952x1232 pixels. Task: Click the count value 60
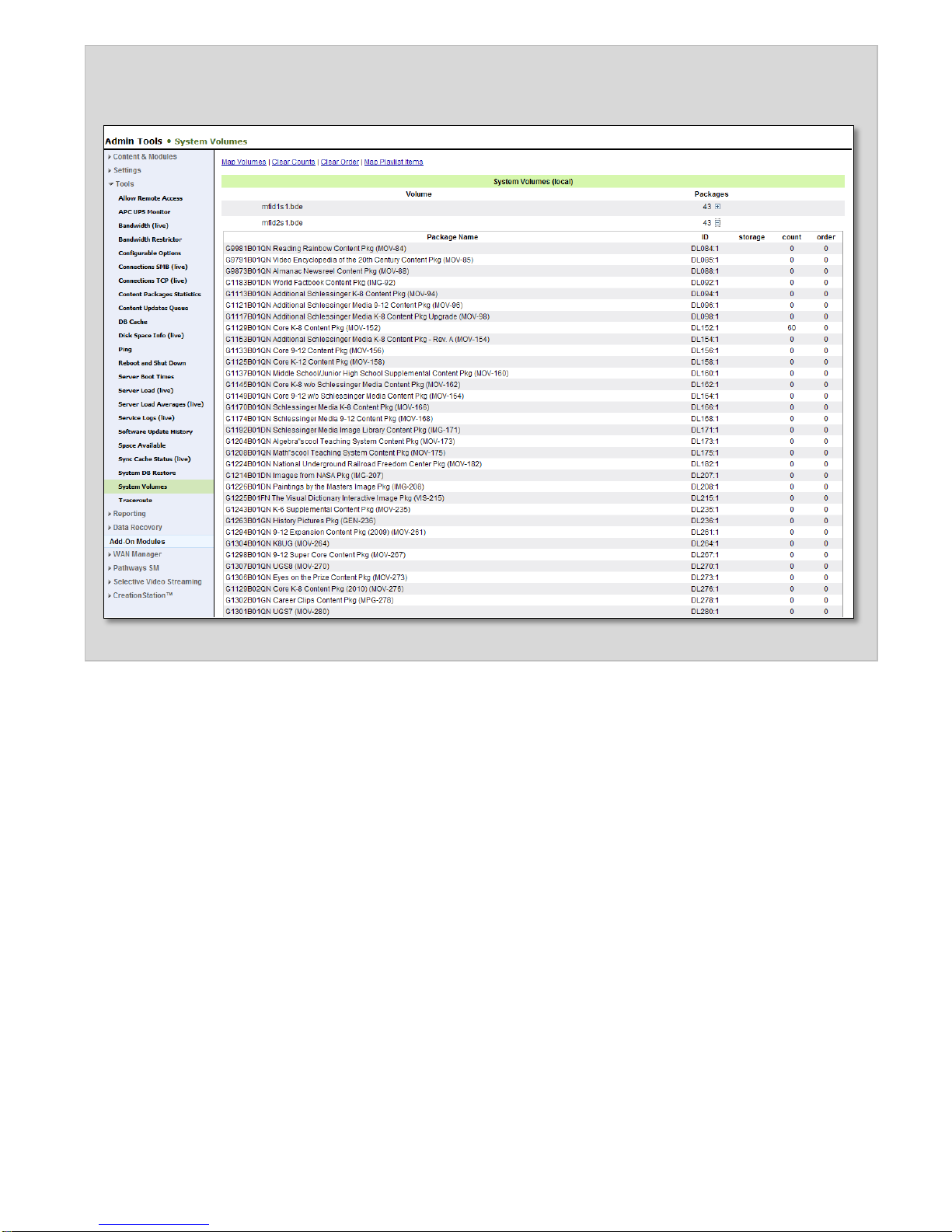coord(792,328)
